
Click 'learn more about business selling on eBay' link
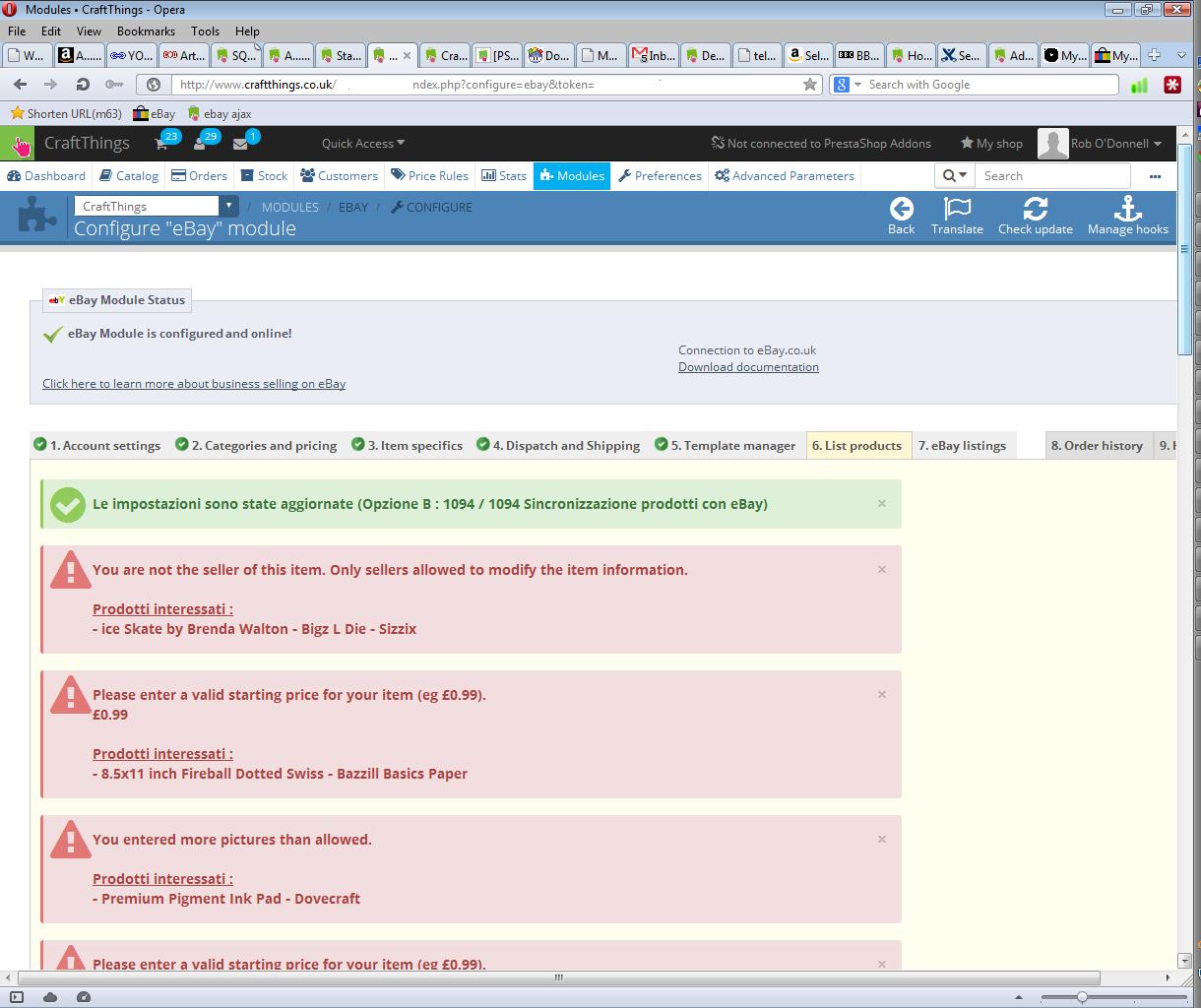pos(194,384)
